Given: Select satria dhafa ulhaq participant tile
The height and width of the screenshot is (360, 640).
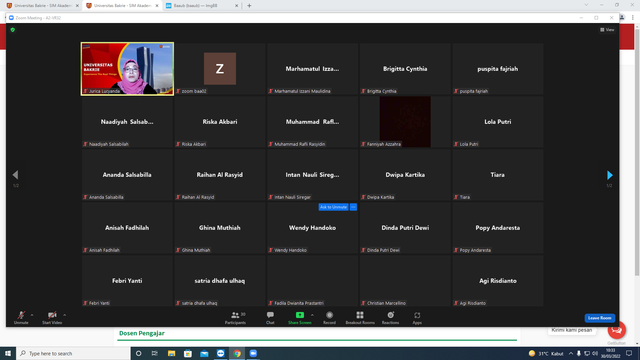Looking at the screenshot, I should [220, 281].
